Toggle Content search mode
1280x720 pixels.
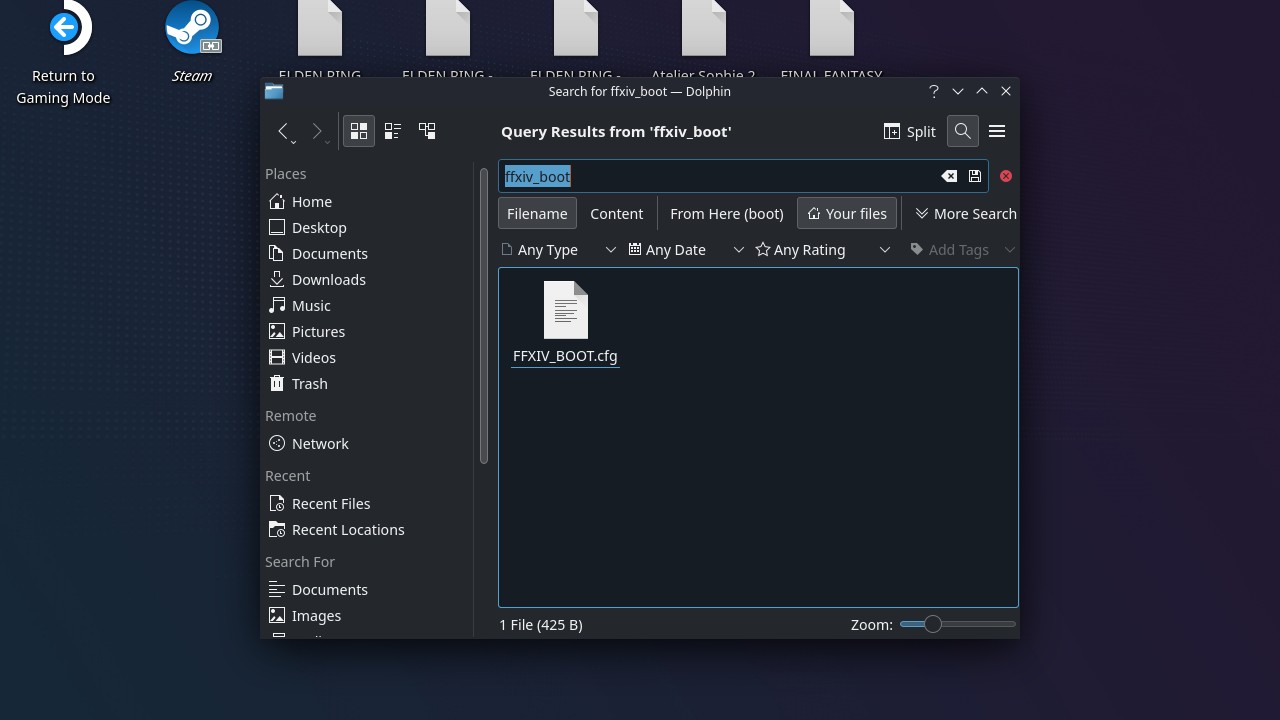tap(616, 213)
